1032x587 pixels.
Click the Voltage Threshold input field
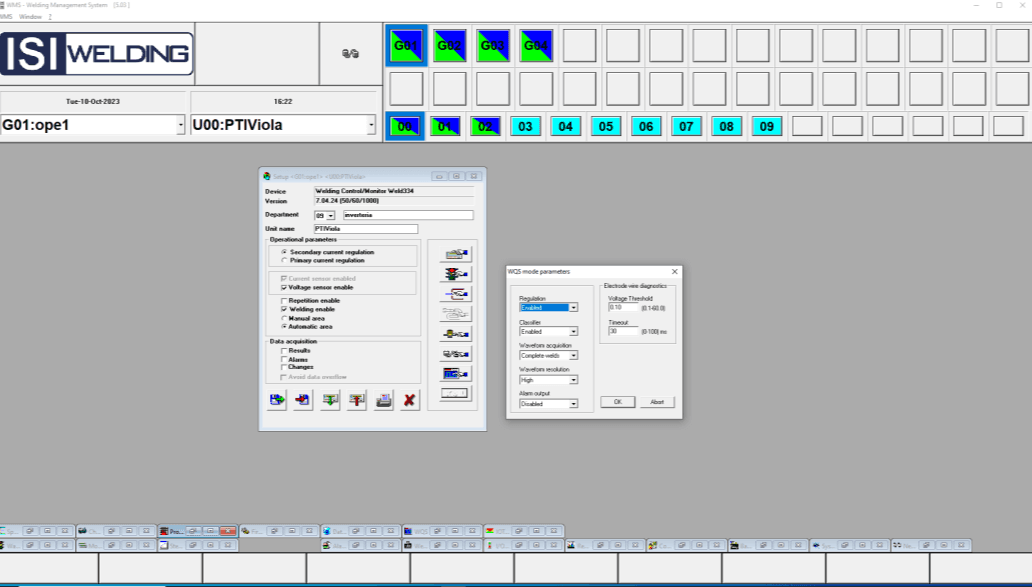pyautogui.click(x=622, y=307)
